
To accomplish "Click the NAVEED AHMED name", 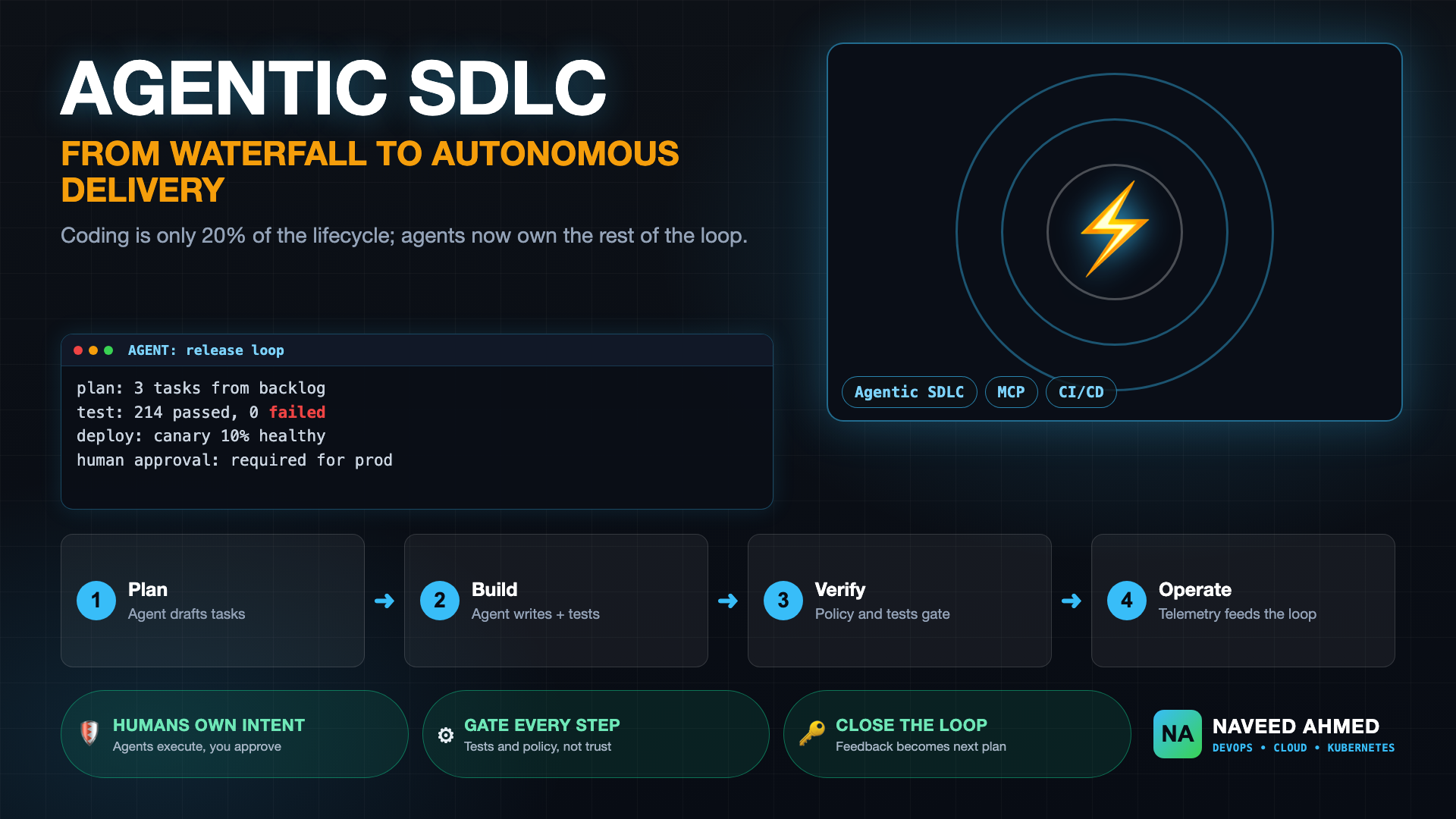I will click(1296, 726).
